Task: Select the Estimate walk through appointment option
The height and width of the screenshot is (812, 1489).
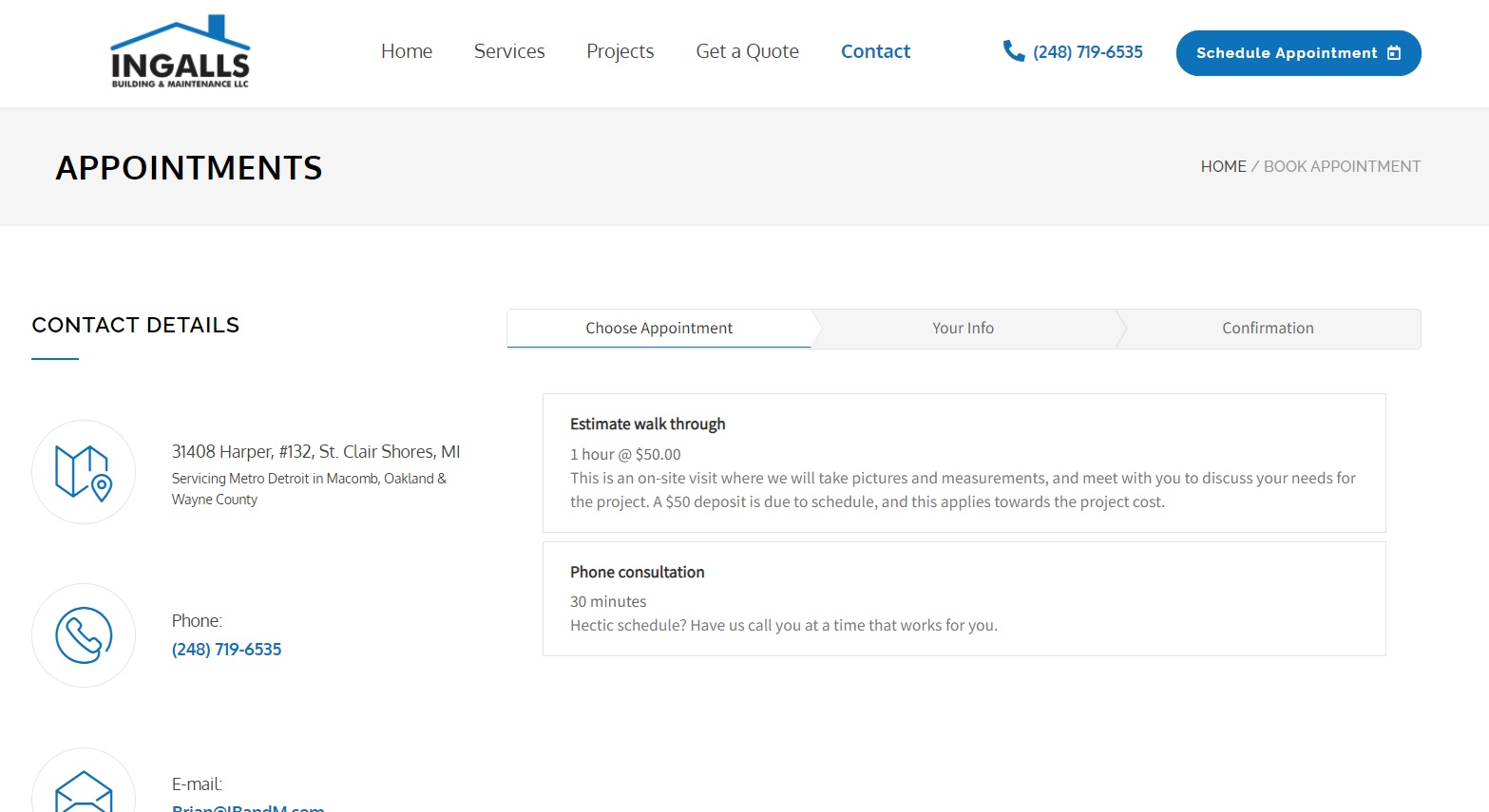Action: [x=963, y=463]
